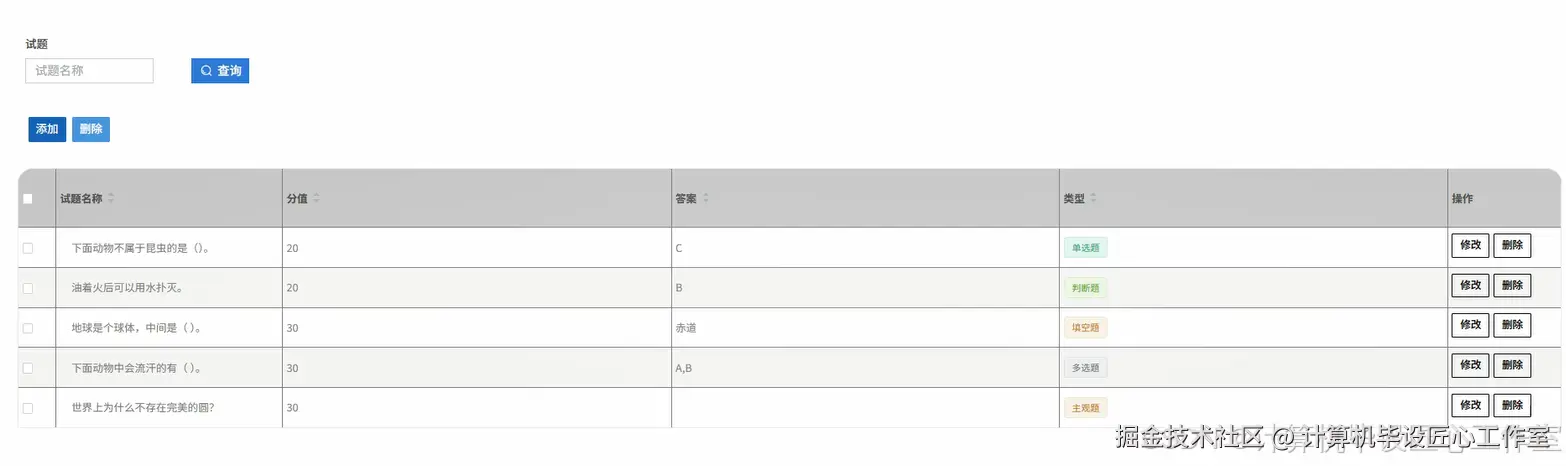Tick the checkbox for 地球是个球体 row
1566x466 pixels.
tap(28, 328)
